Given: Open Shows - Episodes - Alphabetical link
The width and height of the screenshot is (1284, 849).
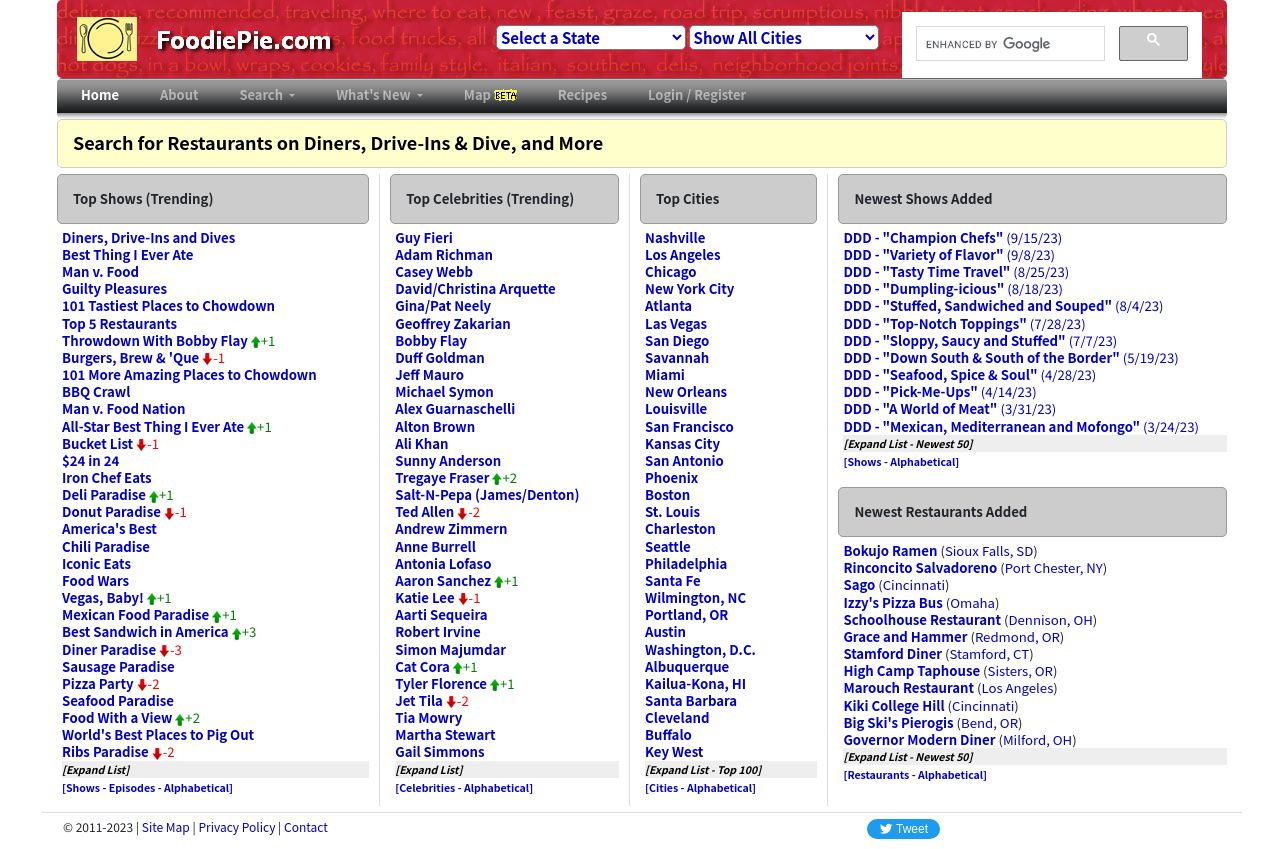Looking at the screenshot, I should point(147,788).
